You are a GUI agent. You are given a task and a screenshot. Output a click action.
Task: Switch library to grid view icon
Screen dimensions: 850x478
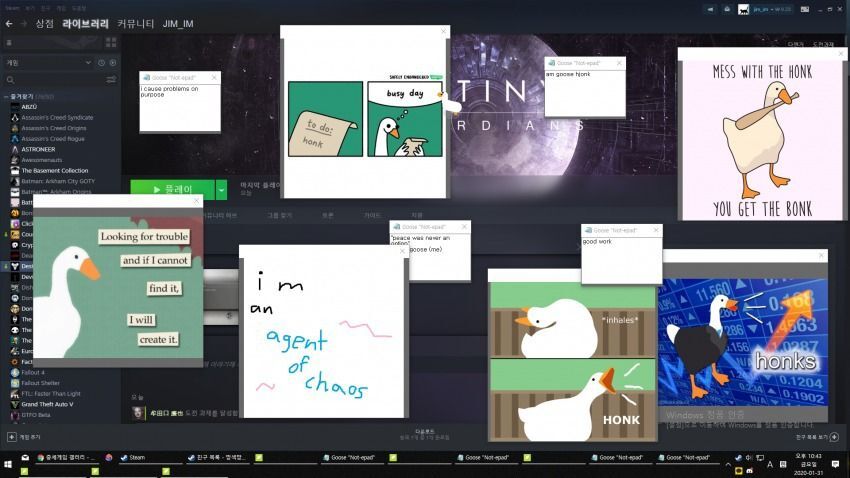tap(111, 42)
